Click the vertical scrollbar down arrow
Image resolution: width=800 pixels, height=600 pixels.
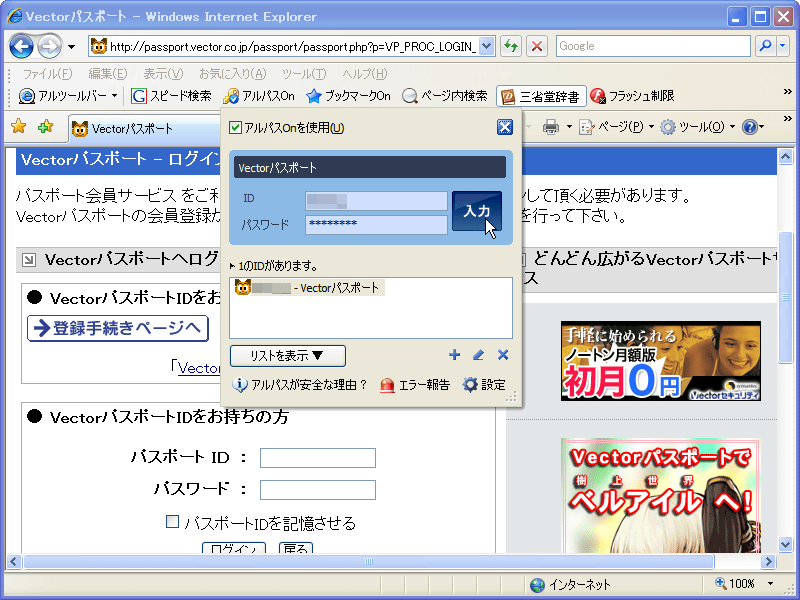pos(785,544)
